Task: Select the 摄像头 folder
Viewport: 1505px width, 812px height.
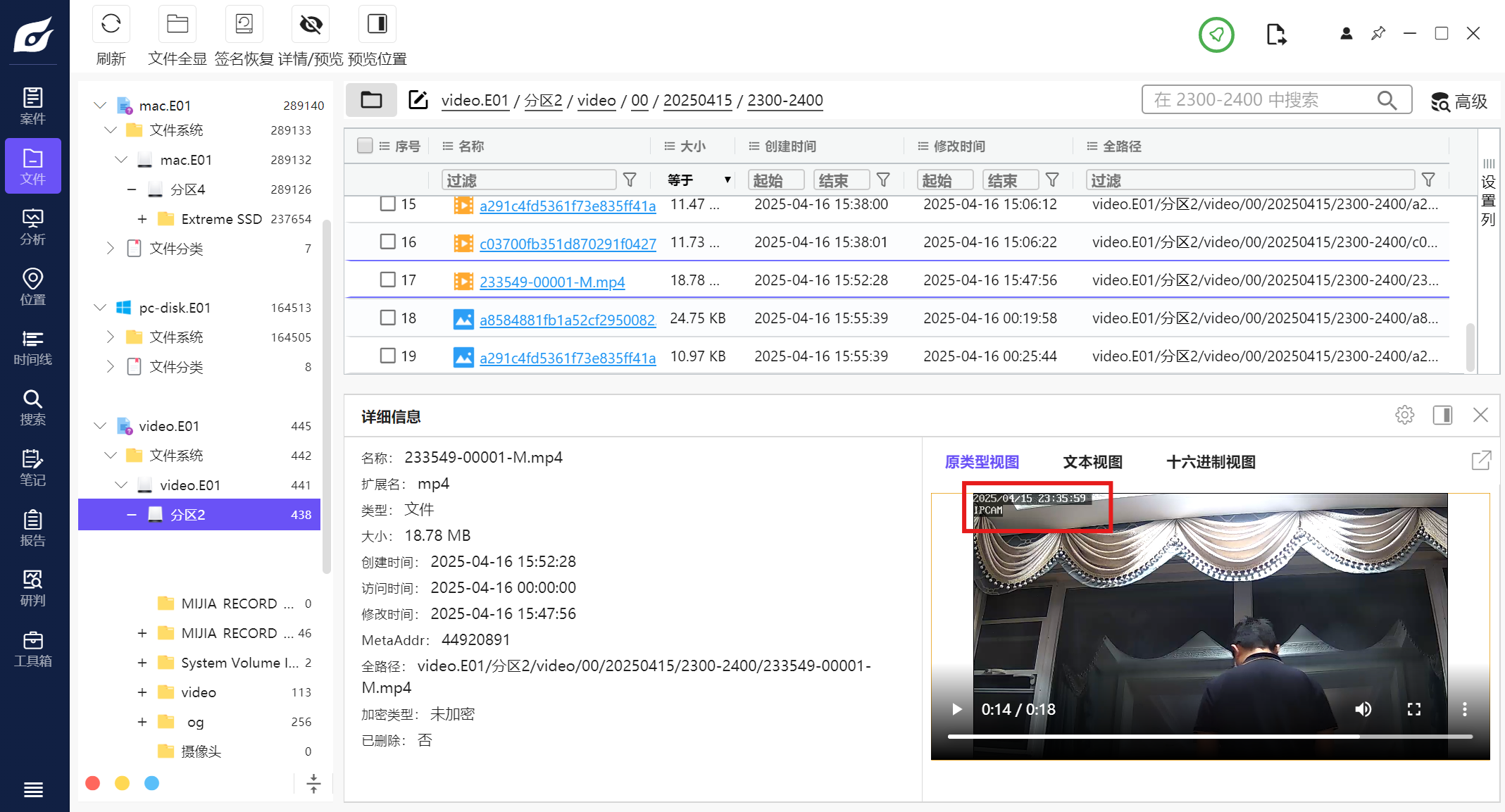Action: pos(201,751)
